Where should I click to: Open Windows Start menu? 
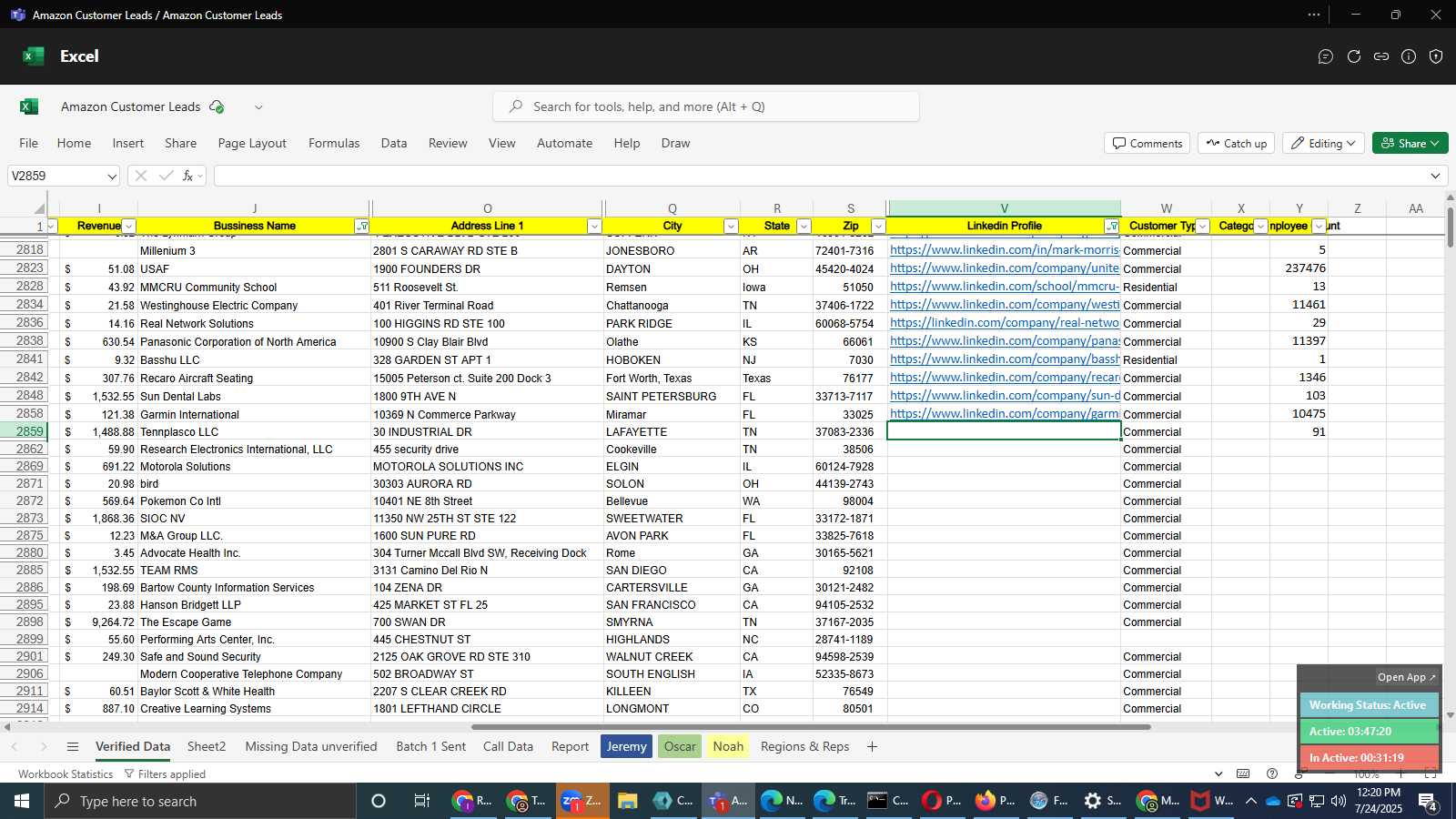pos(22,801)
